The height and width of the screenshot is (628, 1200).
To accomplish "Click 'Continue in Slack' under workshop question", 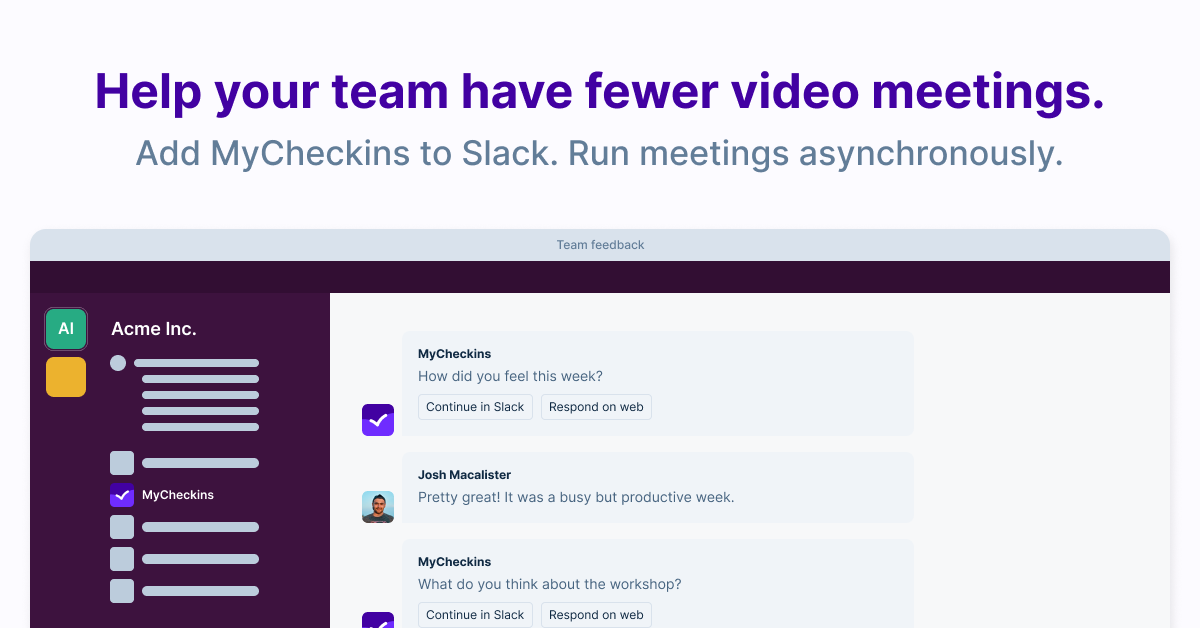I will (x=475, y=615).
